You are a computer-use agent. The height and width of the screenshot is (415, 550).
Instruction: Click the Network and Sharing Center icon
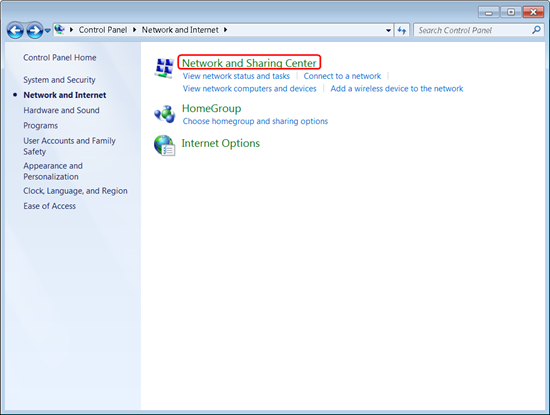click(x=164, y=68)
